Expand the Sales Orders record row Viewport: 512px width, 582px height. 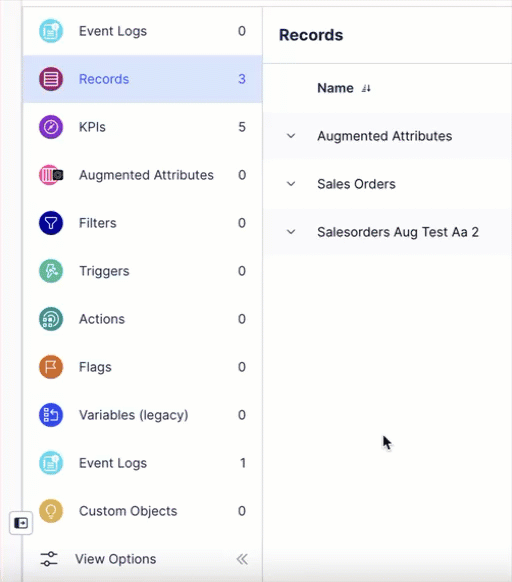click(291, 184)
